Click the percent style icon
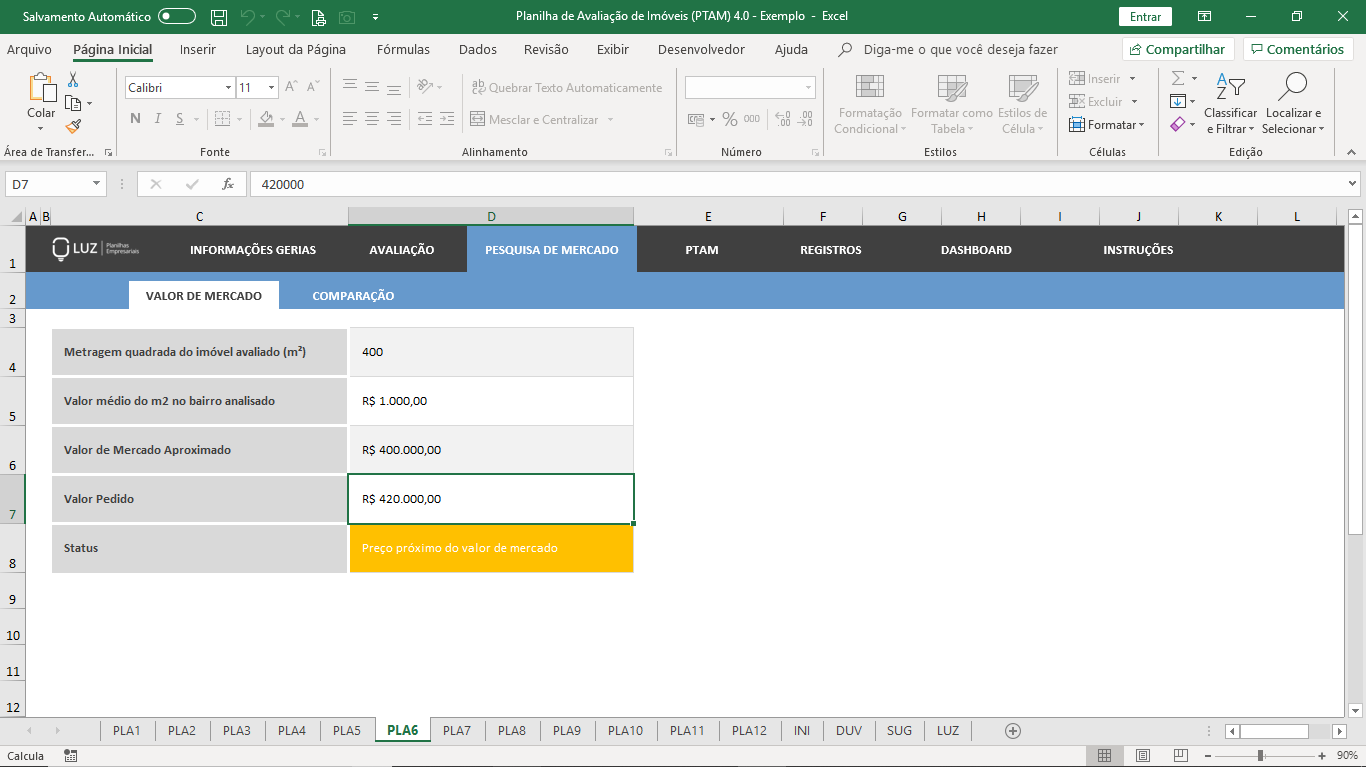 click(729, 119)
